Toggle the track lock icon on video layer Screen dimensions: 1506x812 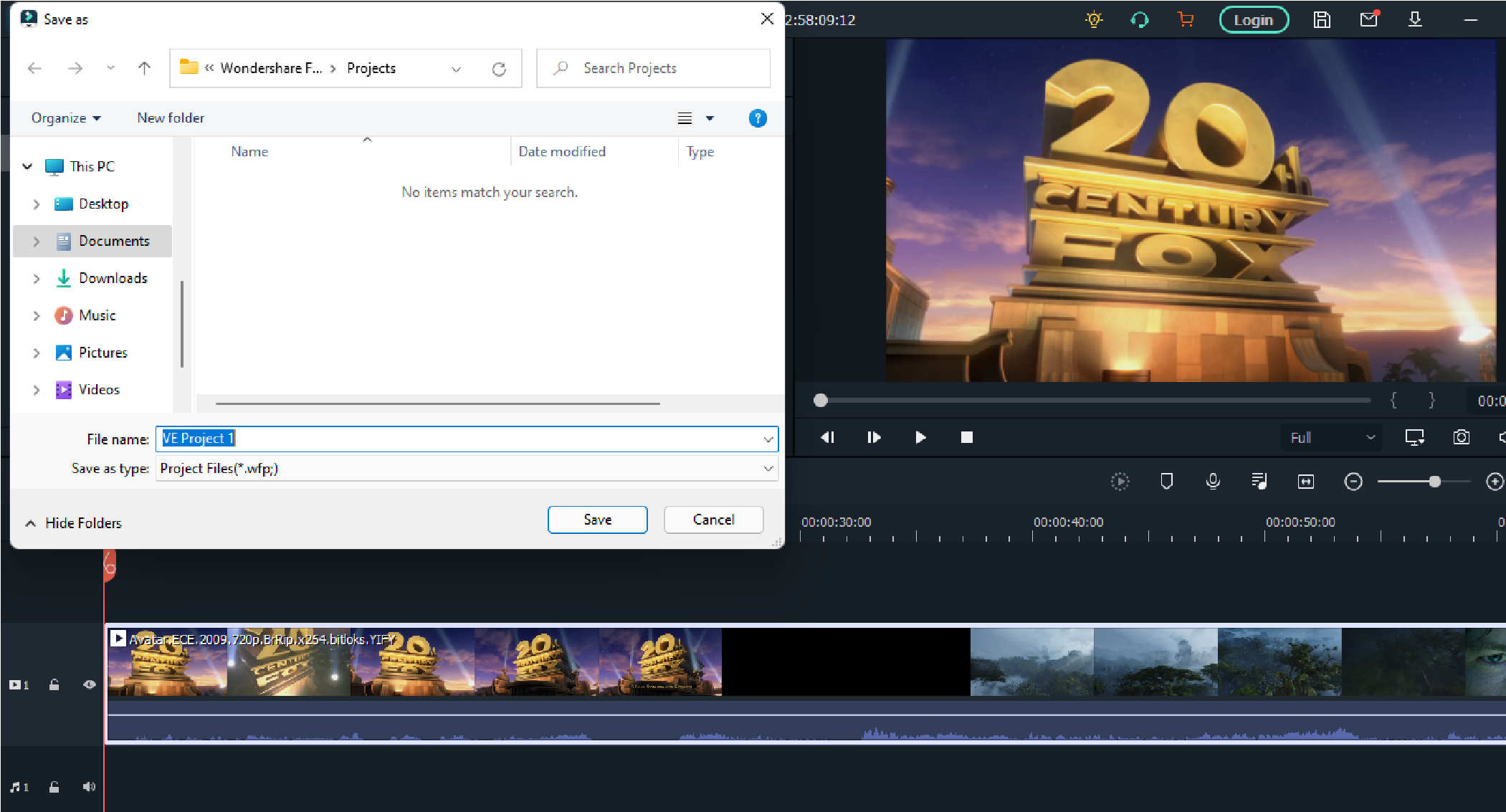click(x=54, y=685)
